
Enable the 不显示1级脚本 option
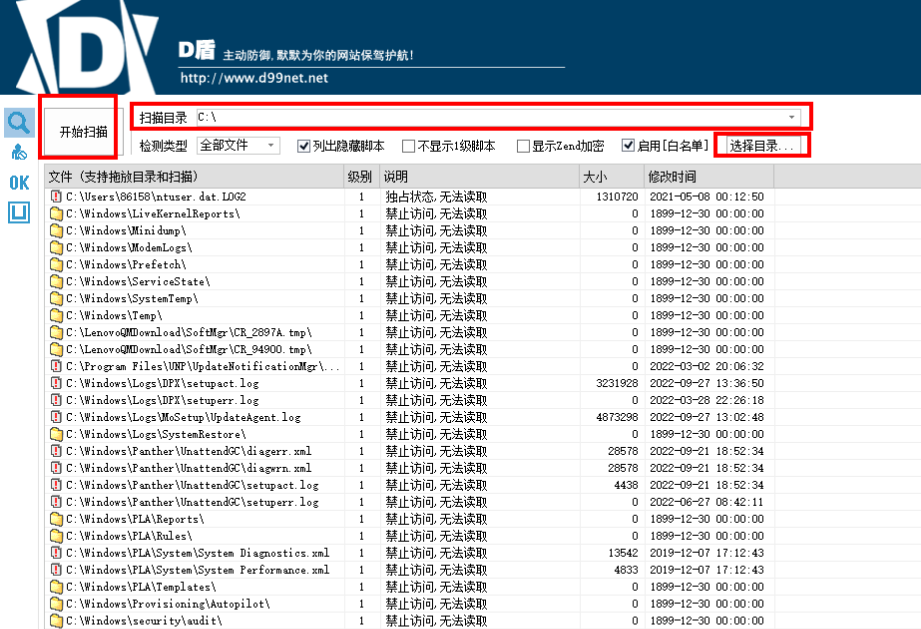409,145
